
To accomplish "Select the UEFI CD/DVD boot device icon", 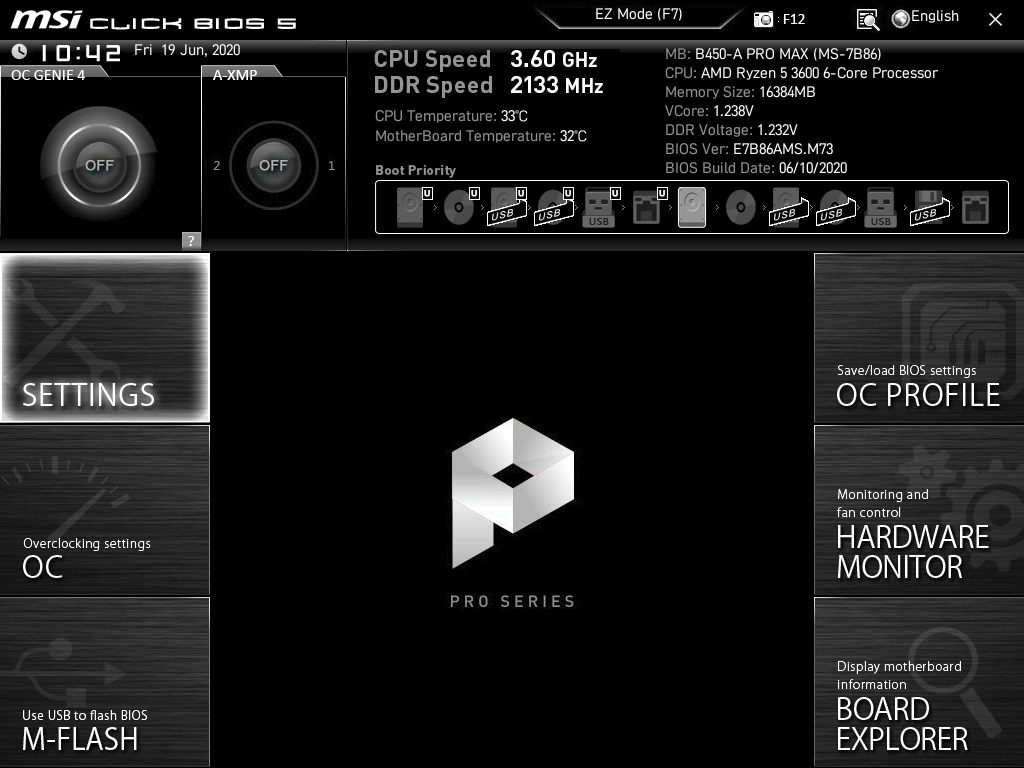I will (x=461, y=207).
